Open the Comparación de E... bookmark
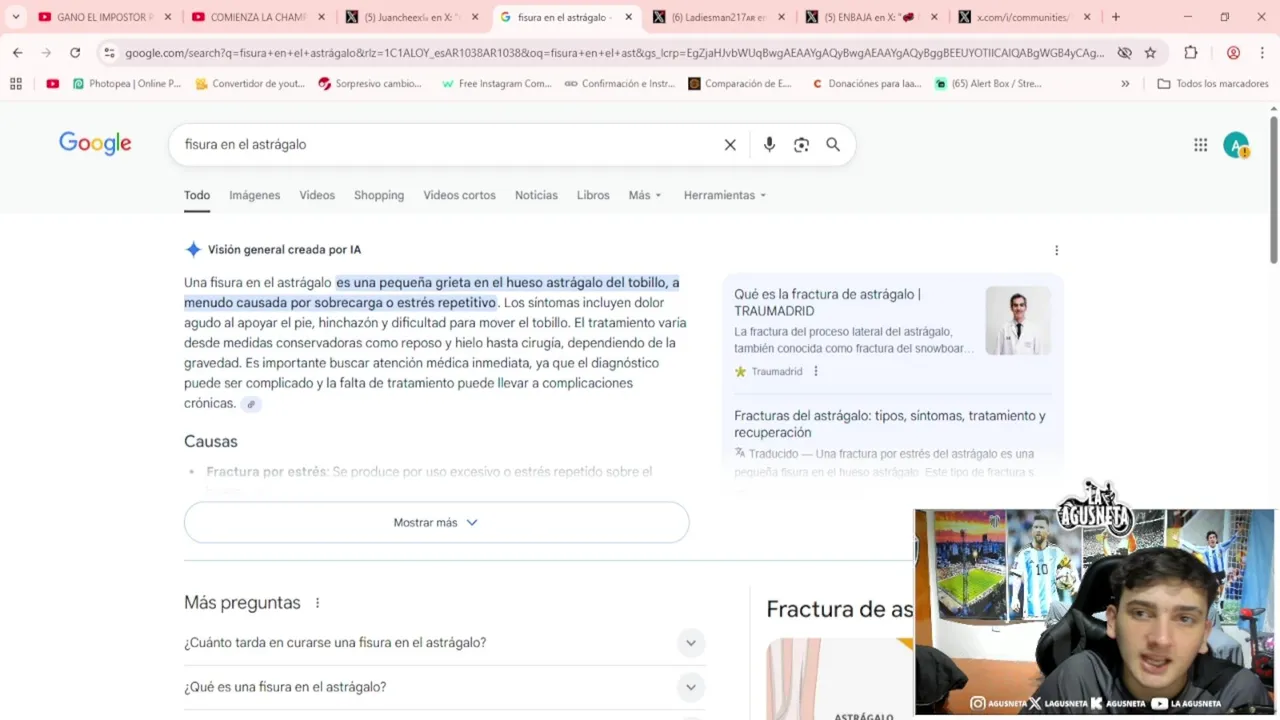Viewport: 1280px width, 720px height. pos(740,84)
